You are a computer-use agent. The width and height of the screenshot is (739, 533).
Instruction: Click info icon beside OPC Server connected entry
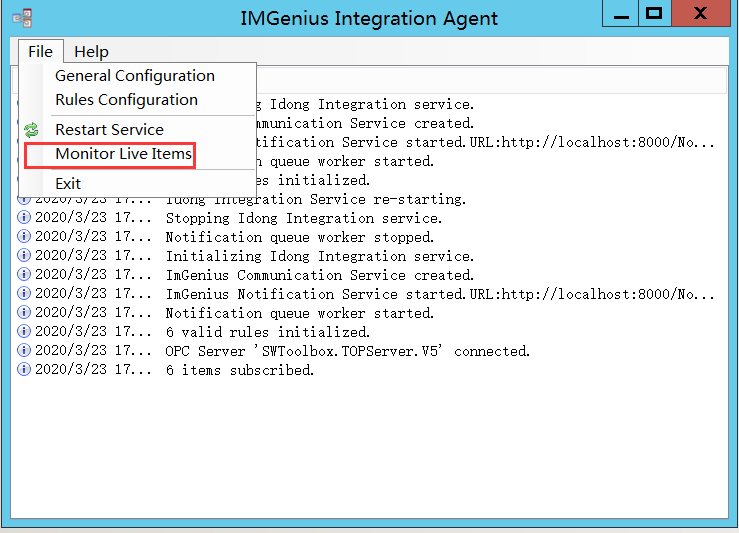pyautogui.click(x=24, y=351)
